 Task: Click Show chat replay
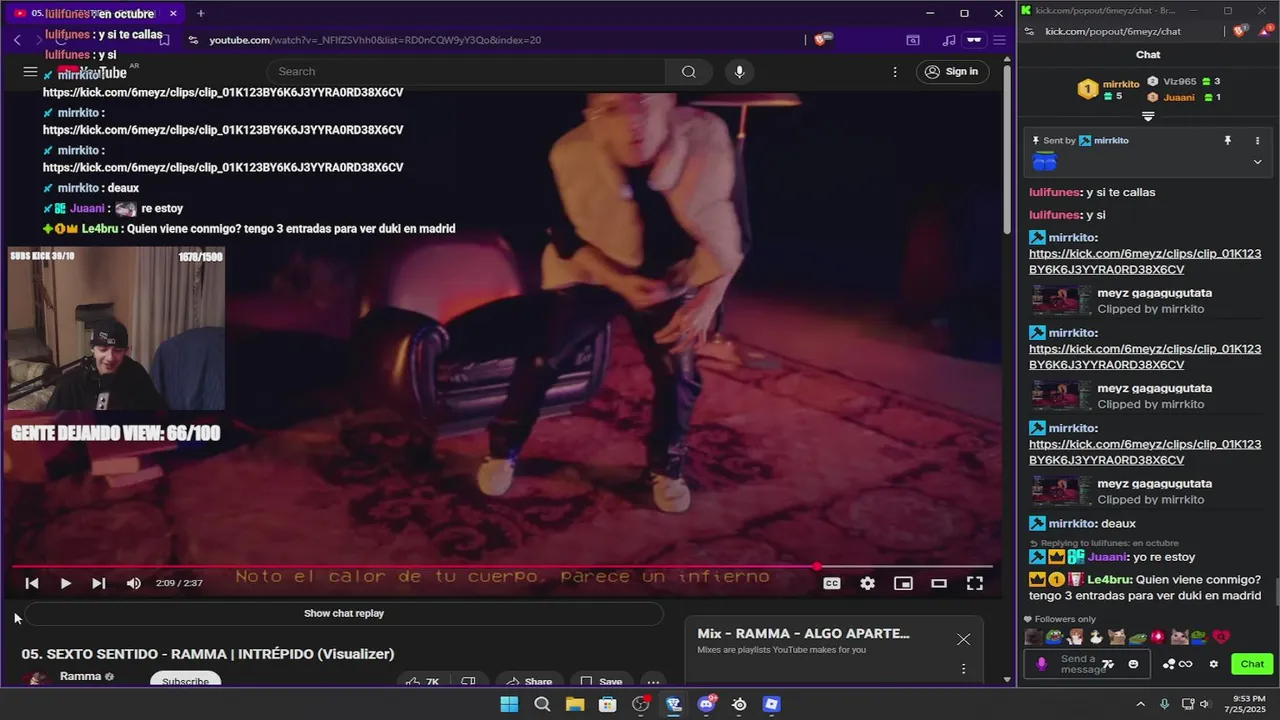click(x=344, y=613)
